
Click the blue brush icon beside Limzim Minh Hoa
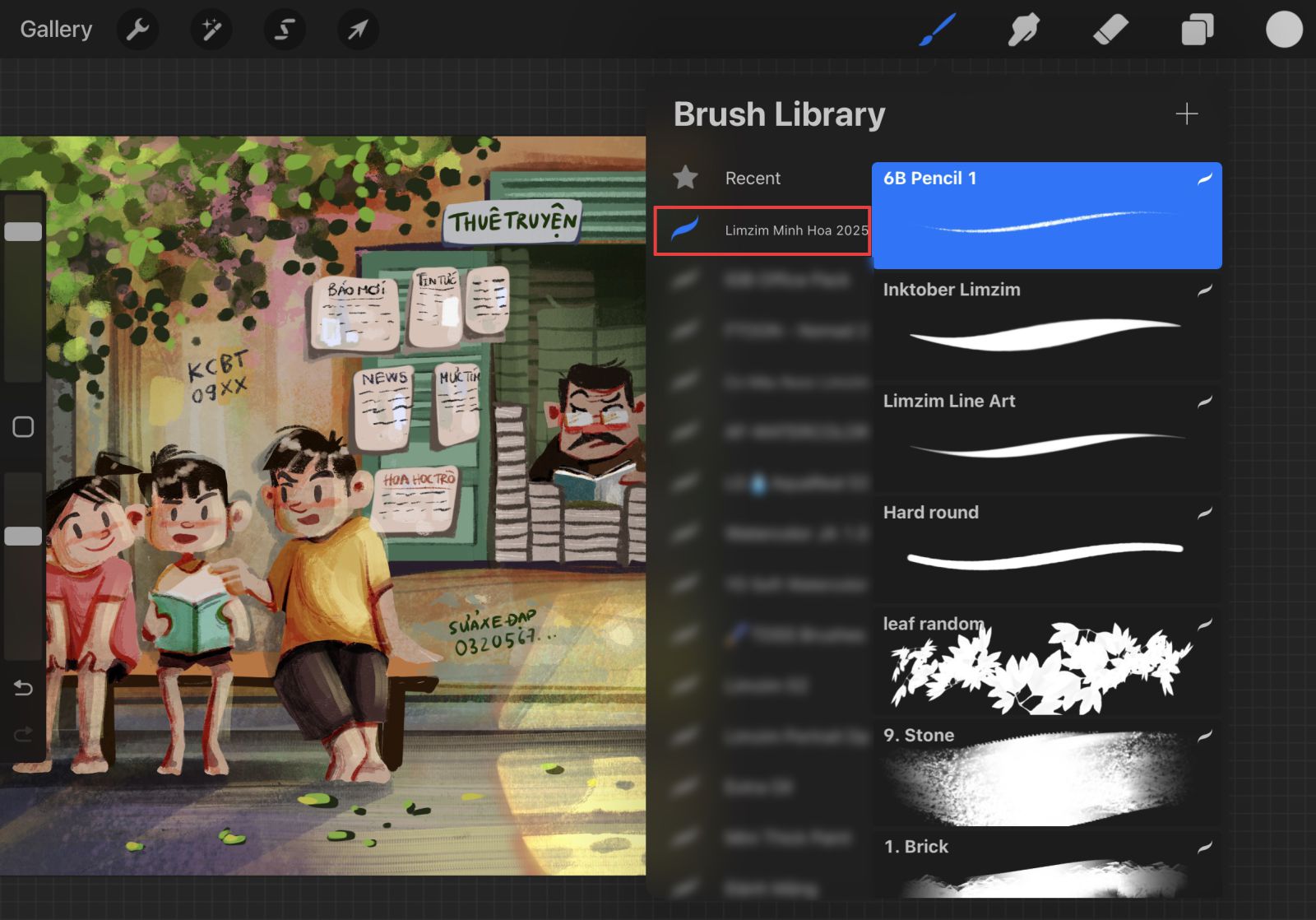point(685,229)
